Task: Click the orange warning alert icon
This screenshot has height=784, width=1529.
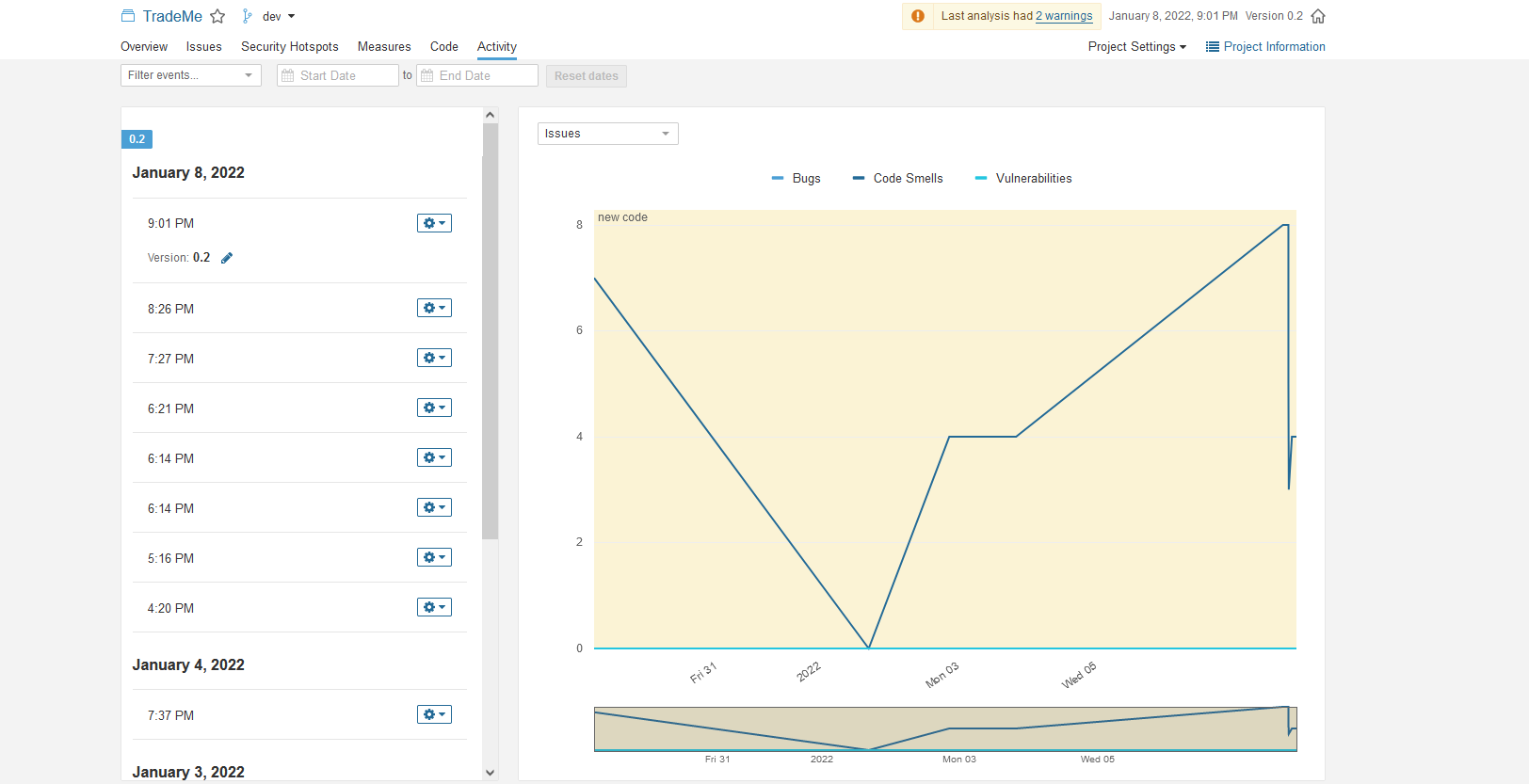Action: click(x=918, y=16)
